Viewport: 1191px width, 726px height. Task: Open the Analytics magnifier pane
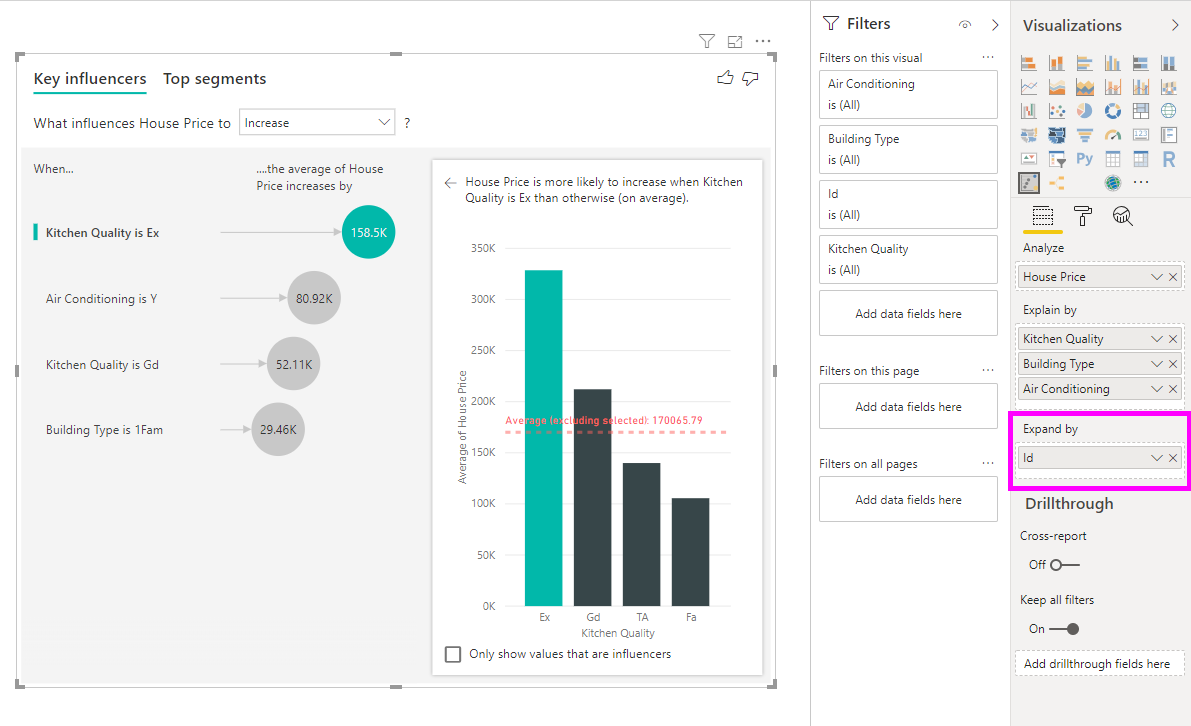tap(1123, 215)
